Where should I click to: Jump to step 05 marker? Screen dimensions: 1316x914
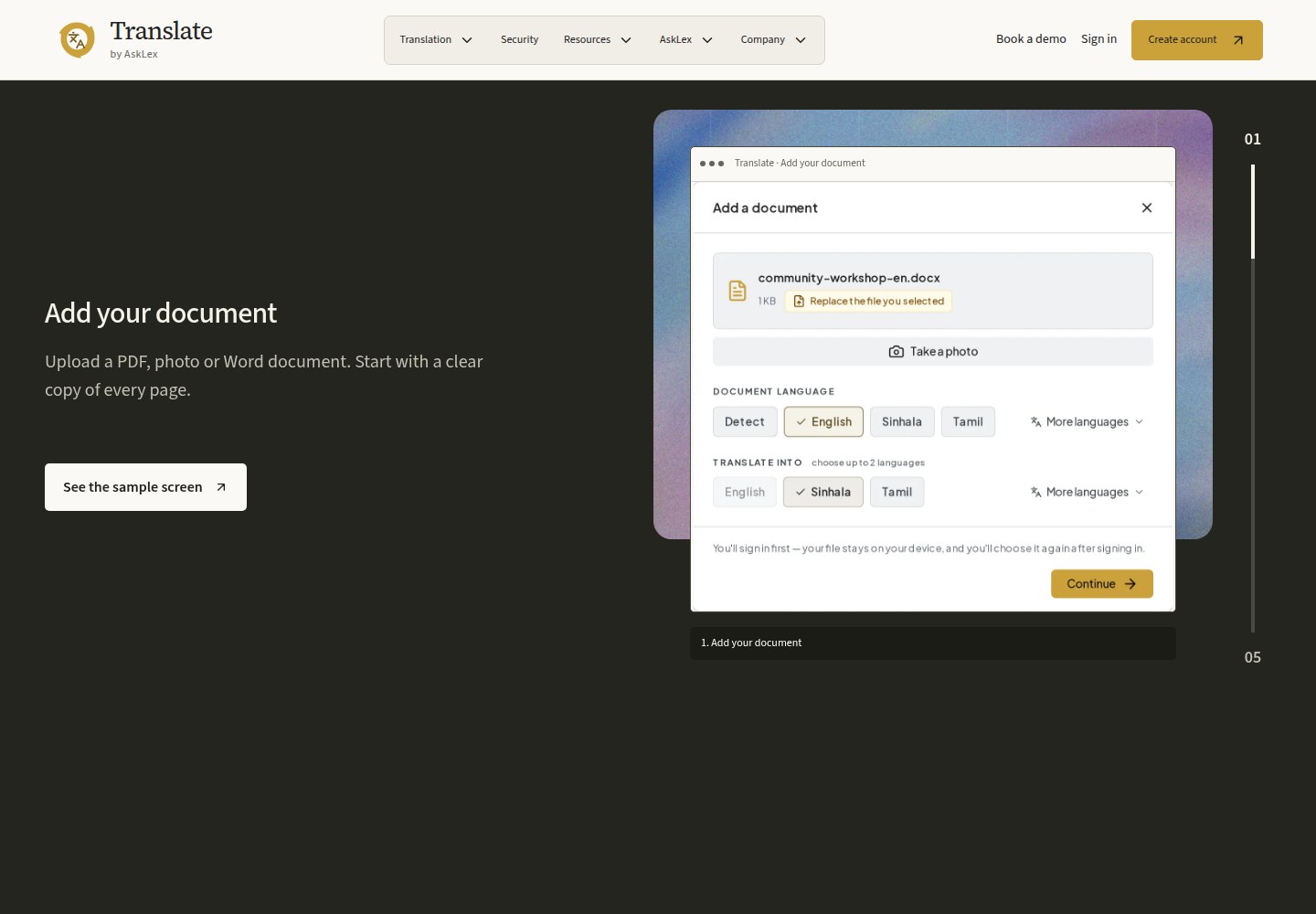(x=1253, y=657)
